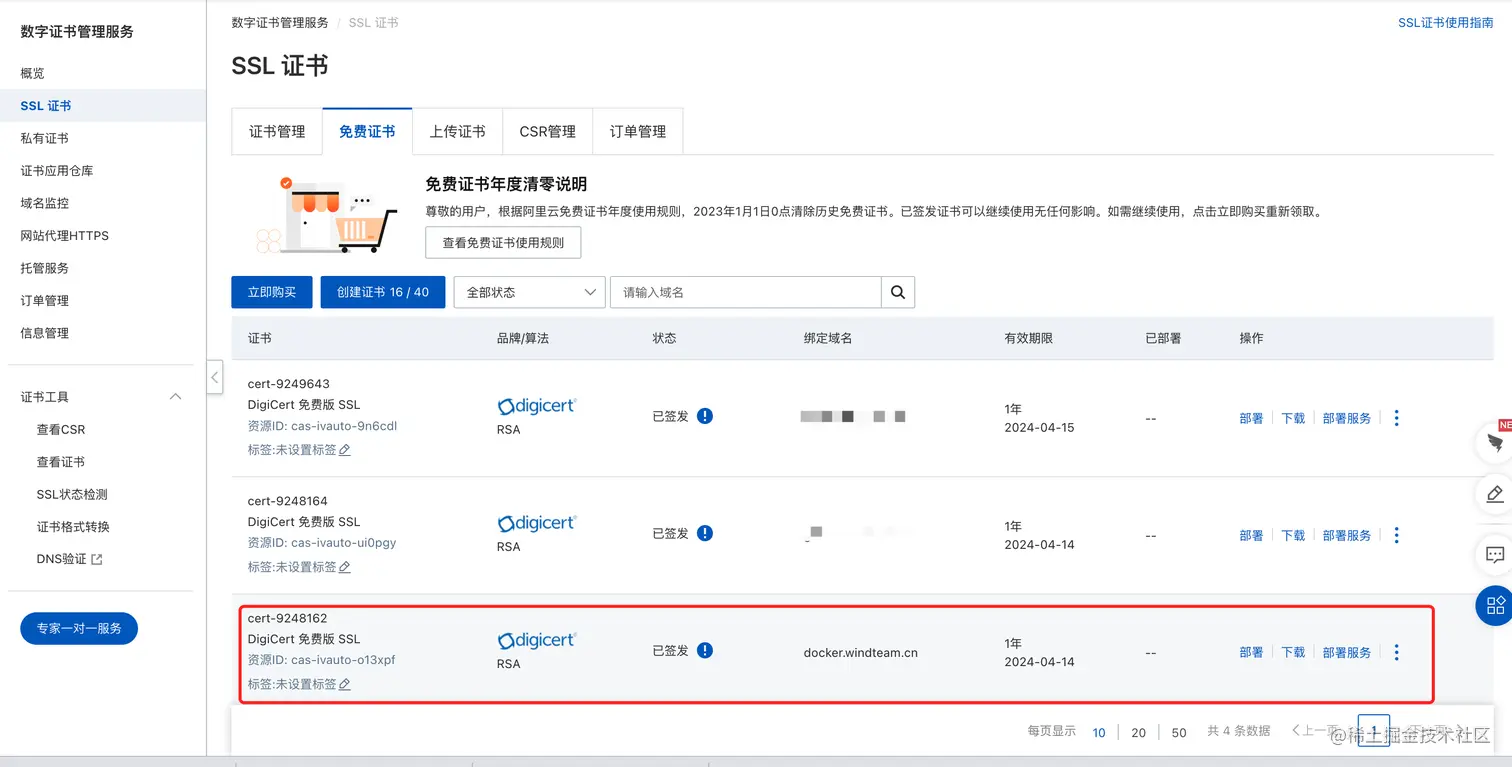
Task: Go to the CSR管理 tab
Action: [x=547, y=131]
